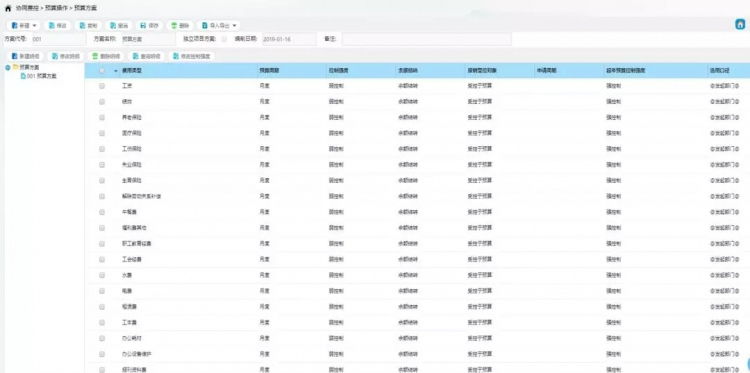The height and width of the screenshot is (373, 750).
Task: Click the 删除明细 button
Action: (x=106, y=56)
